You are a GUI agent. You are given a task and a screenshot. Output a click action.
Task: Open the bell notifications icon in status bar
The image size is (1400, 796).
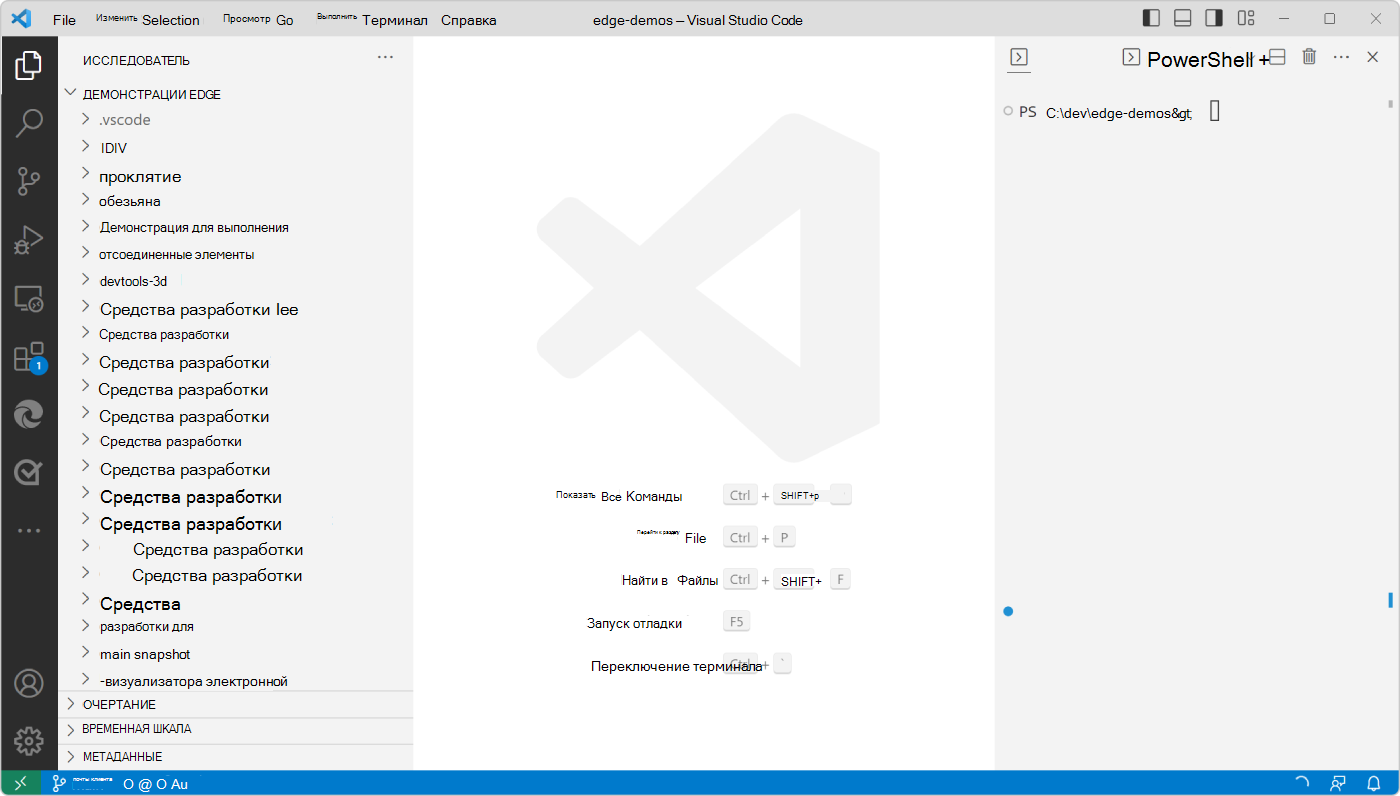[1372, 784]
